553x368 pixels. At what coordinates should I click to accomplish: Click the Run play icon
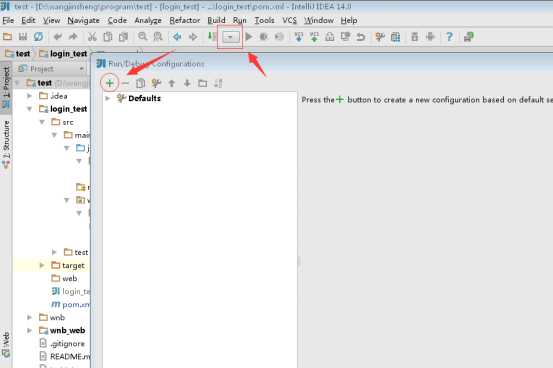click(x=249, y=36)
